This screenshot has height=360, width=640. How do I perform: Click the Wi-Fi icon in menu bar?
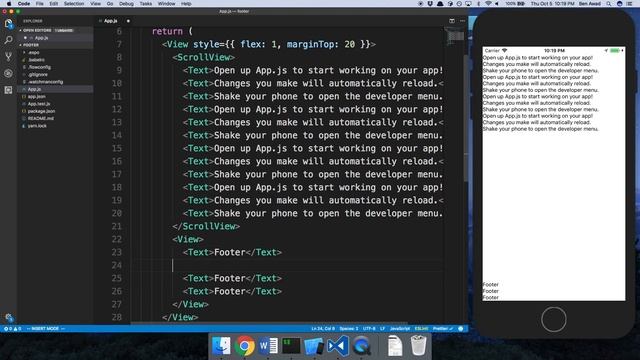[x=488, y=4]
